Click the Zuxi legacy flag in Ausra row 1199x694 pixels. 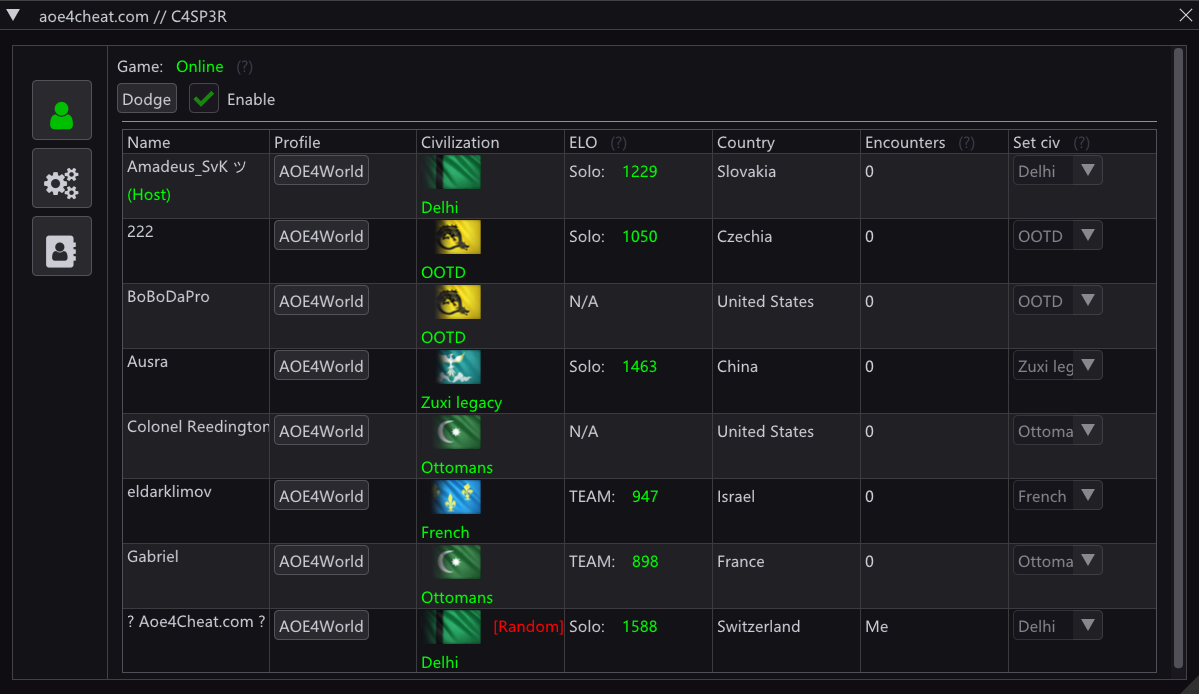pos(457,367)
